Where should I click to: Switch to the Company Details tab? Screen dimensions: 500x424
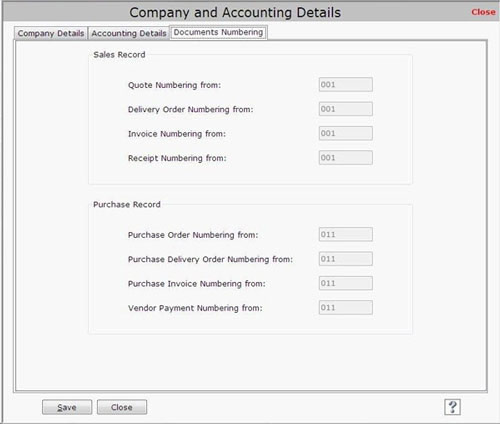point(51,33)
